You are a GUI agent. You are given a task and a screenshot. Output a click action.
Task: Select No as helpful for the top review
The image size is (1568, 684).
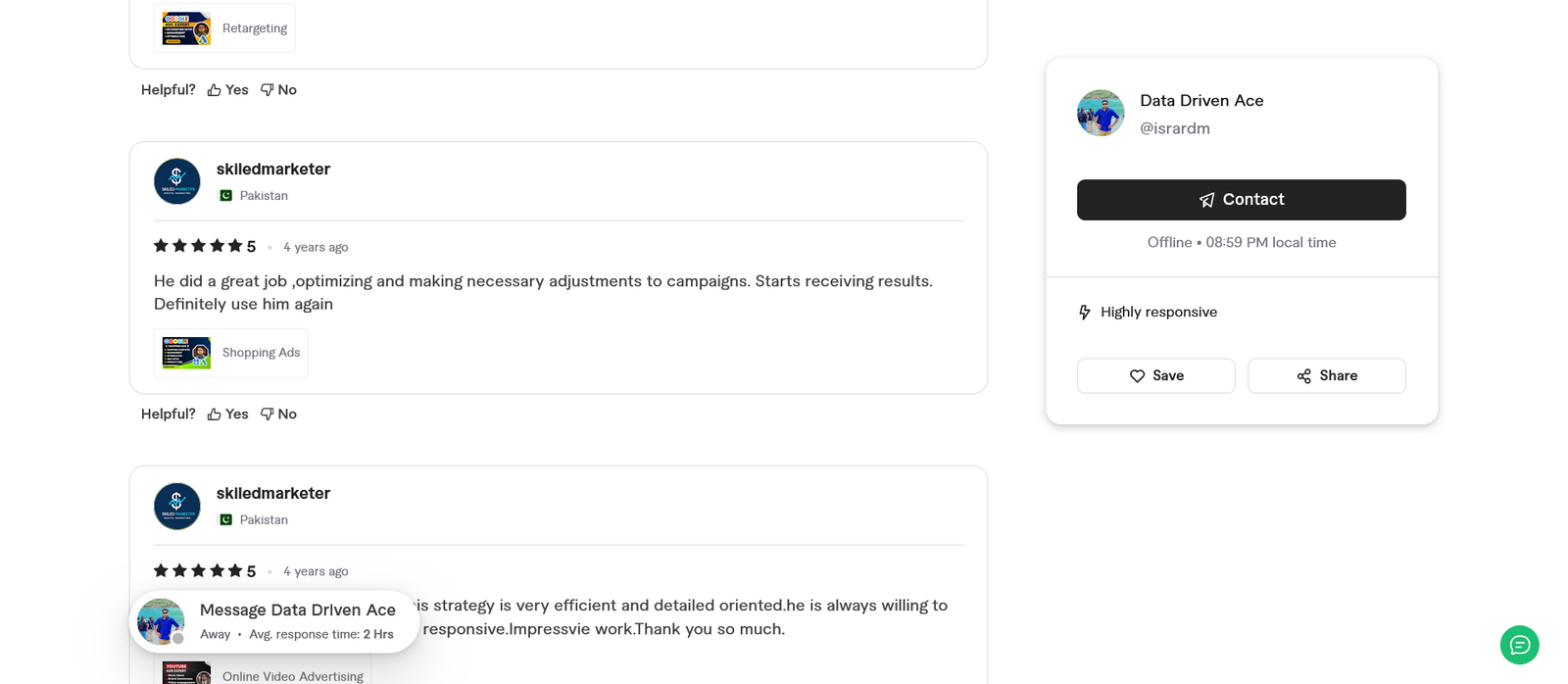pyautogui.click(x=286, y=88)
